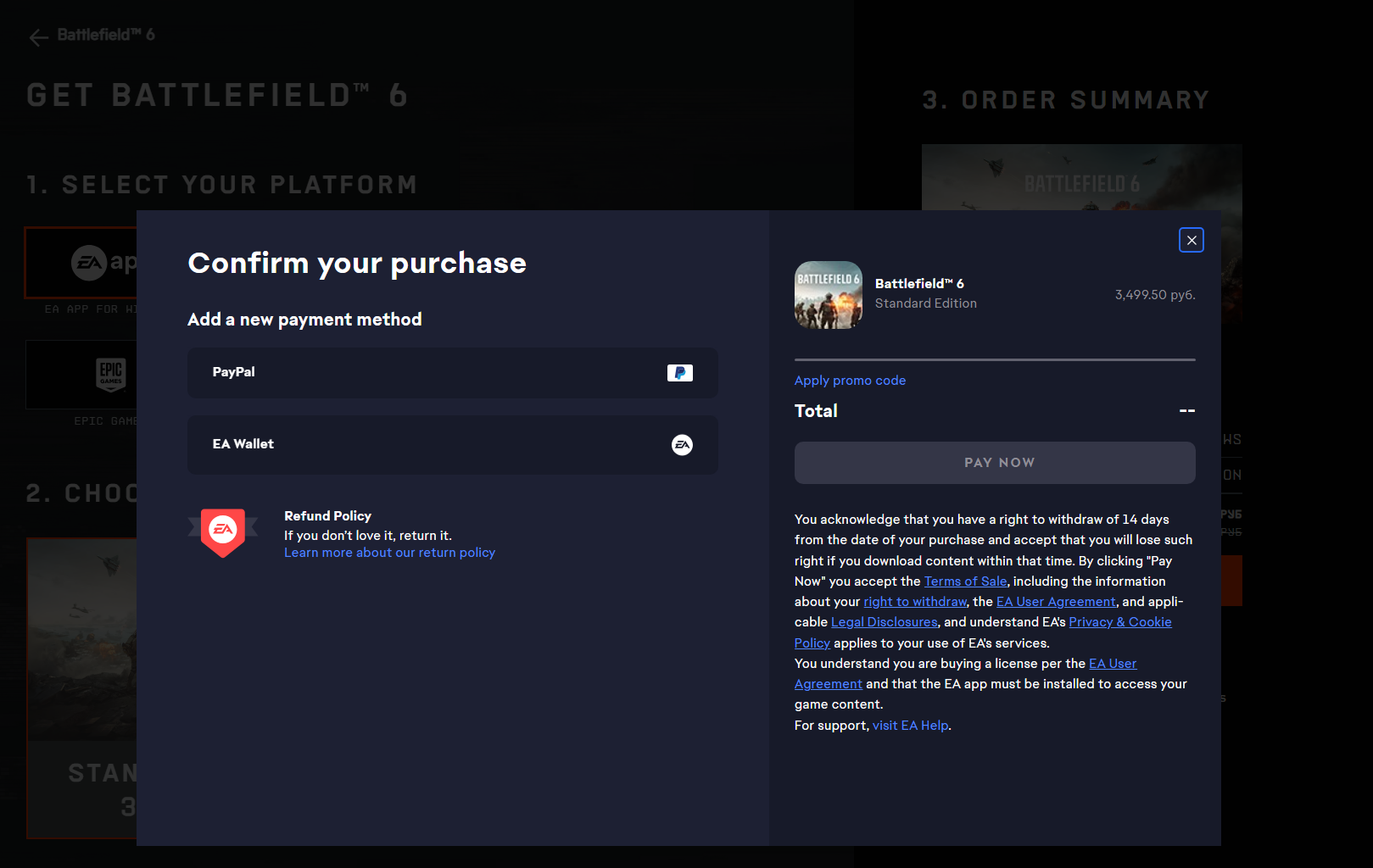1373x868 pixels.
Task: Open the right to withdraw link
Action: [x=915, y=602]
